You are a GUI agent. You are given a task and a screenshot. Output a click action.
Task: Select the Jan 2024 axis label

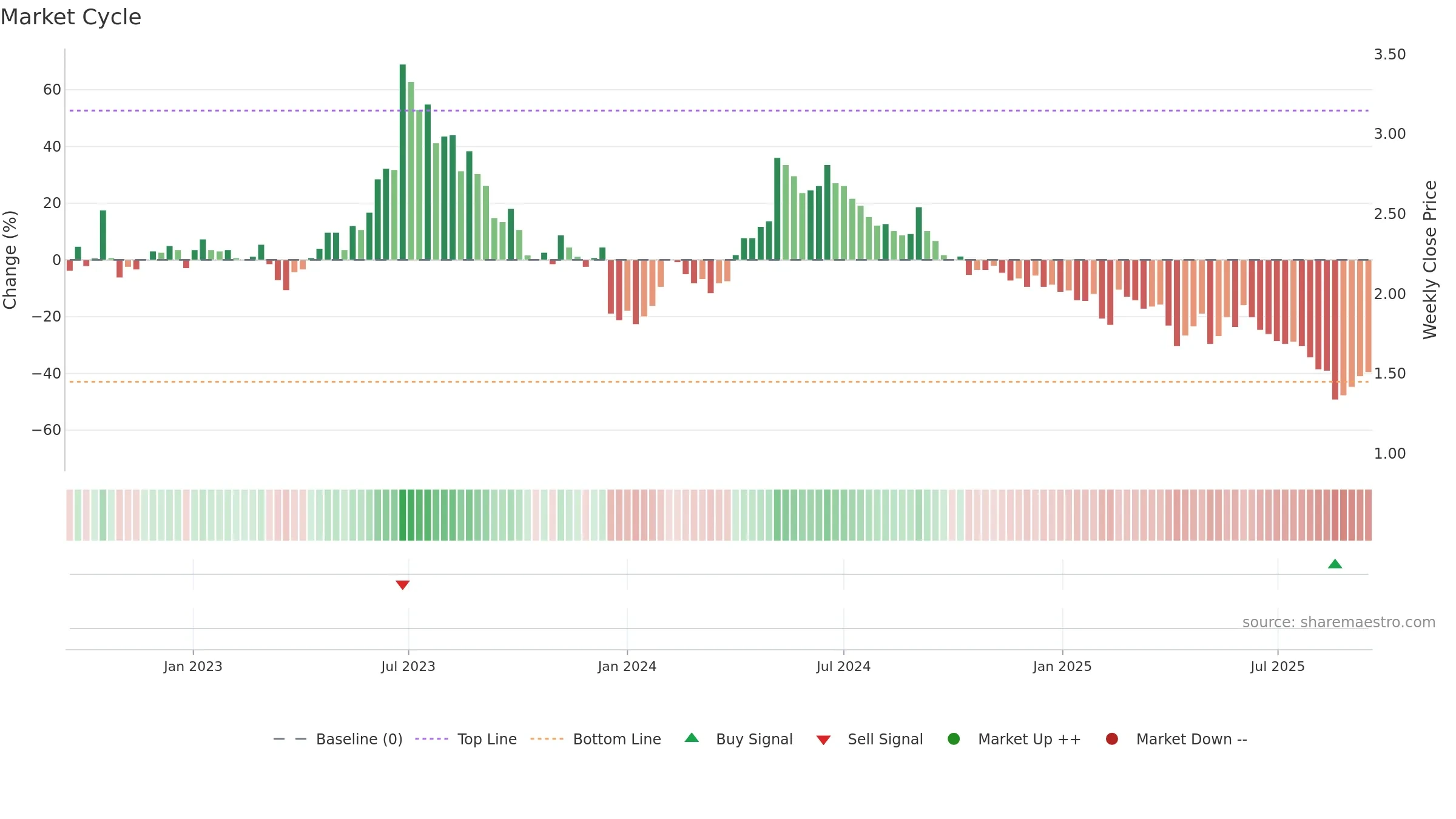click(x=627, y=666)
